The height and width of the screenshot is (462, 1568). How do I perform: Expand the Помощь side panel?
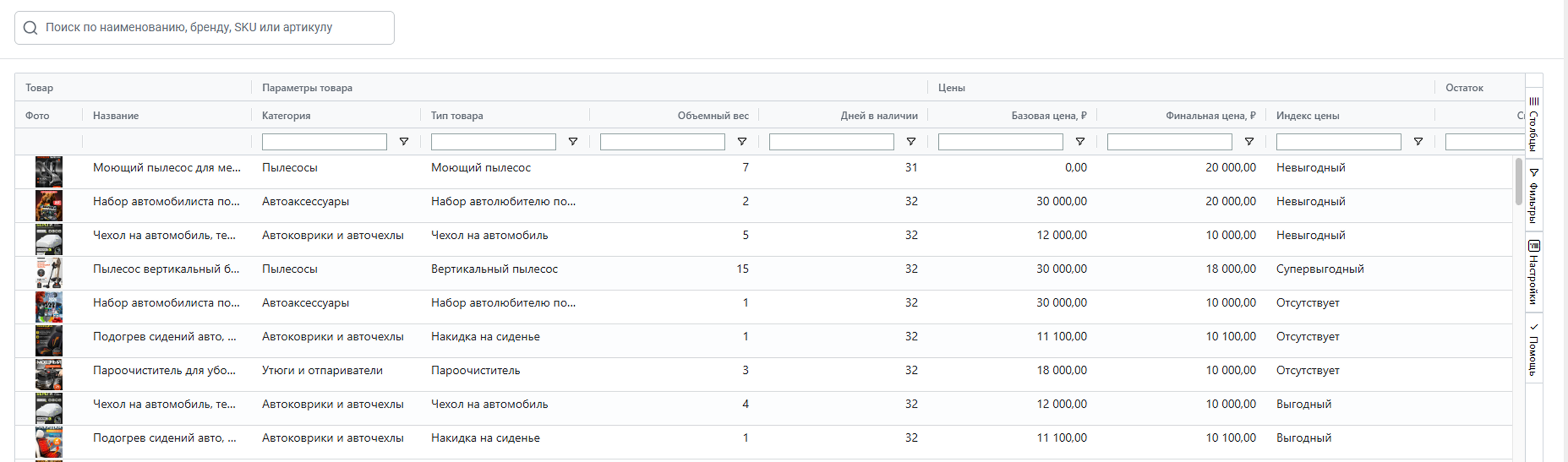pyautogui.click(x=1534, y=350)
